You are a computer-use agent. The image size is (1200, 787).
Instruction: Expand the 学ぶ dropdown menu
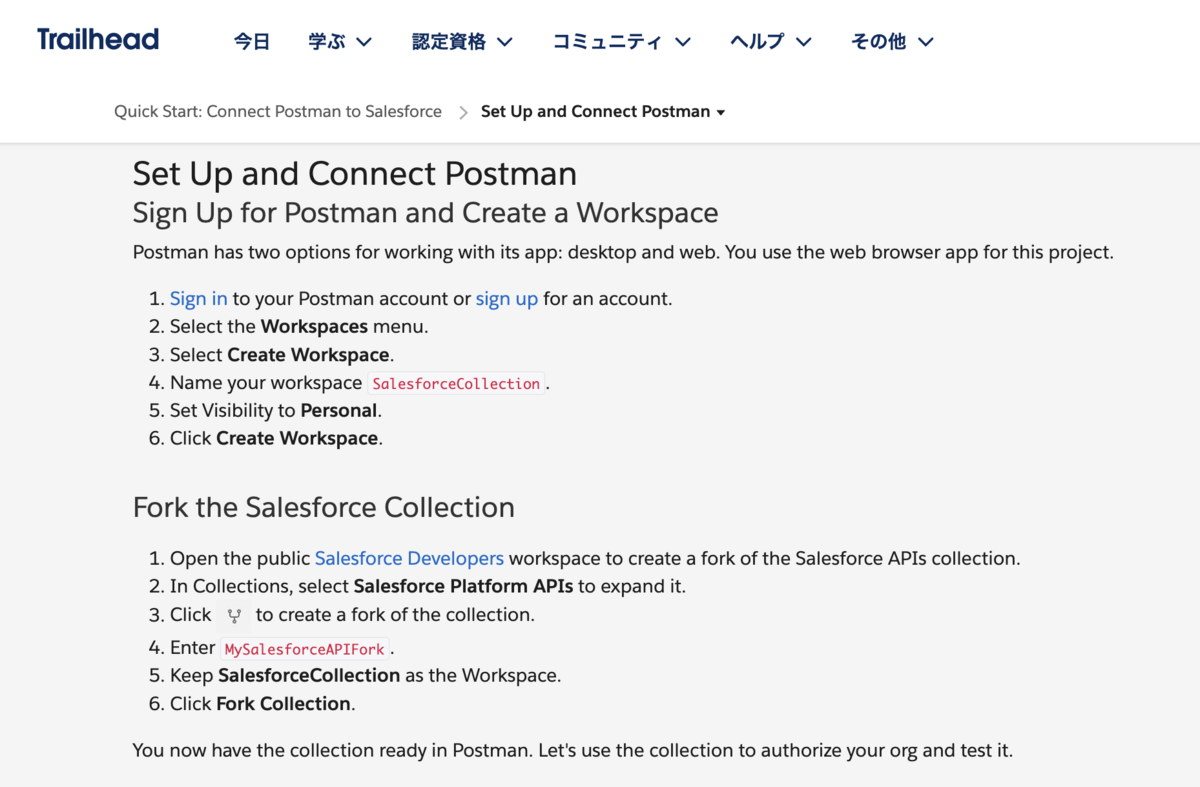340,42
